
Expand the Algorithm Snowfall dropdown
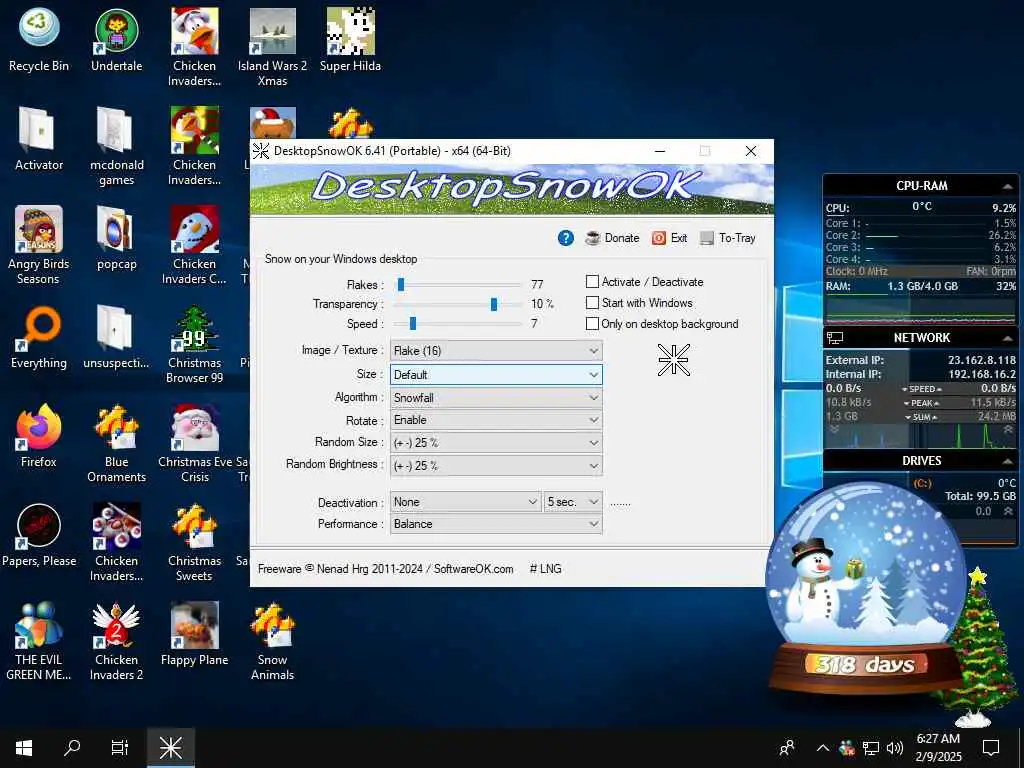(x=496, y=397)
